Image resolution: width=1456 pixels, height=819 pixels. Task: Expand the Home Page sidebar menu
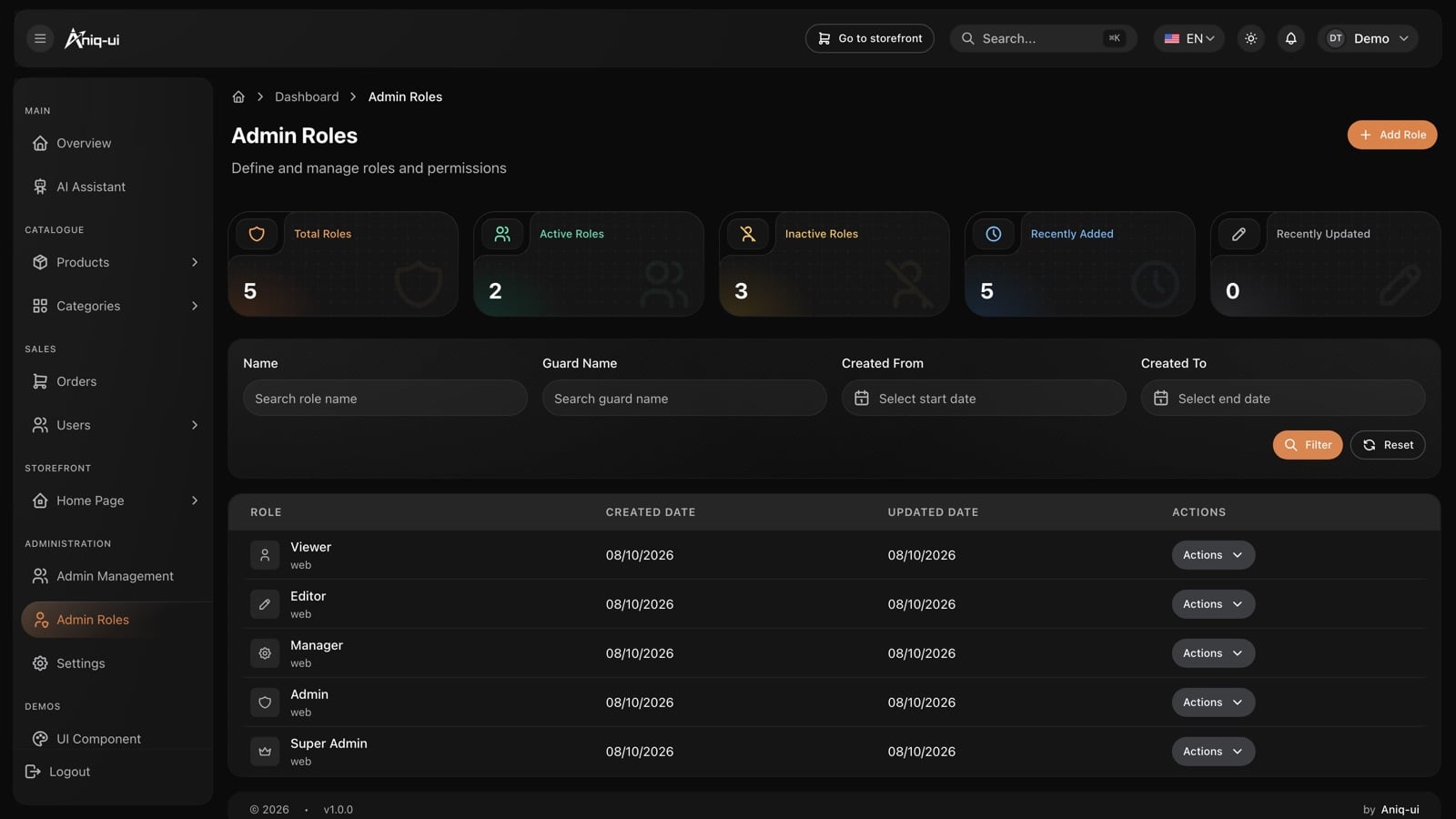point(116,500)
